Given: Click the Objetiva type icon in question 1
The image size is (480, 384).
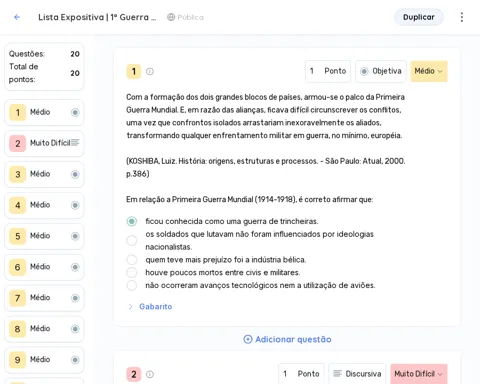Looking at the screenshot, I should point(364,71).
